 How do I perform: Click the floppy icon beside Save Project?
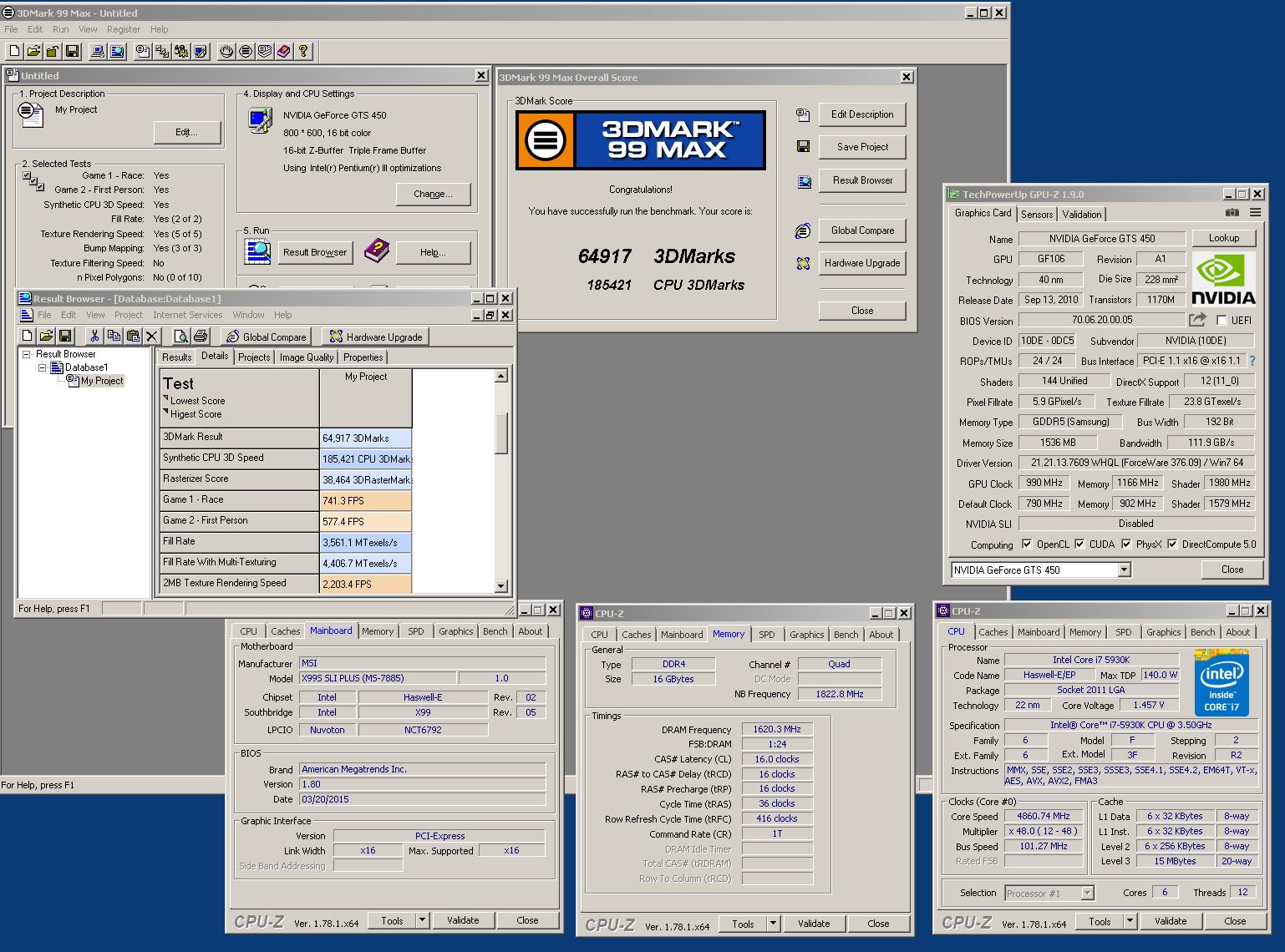(803, 146)
